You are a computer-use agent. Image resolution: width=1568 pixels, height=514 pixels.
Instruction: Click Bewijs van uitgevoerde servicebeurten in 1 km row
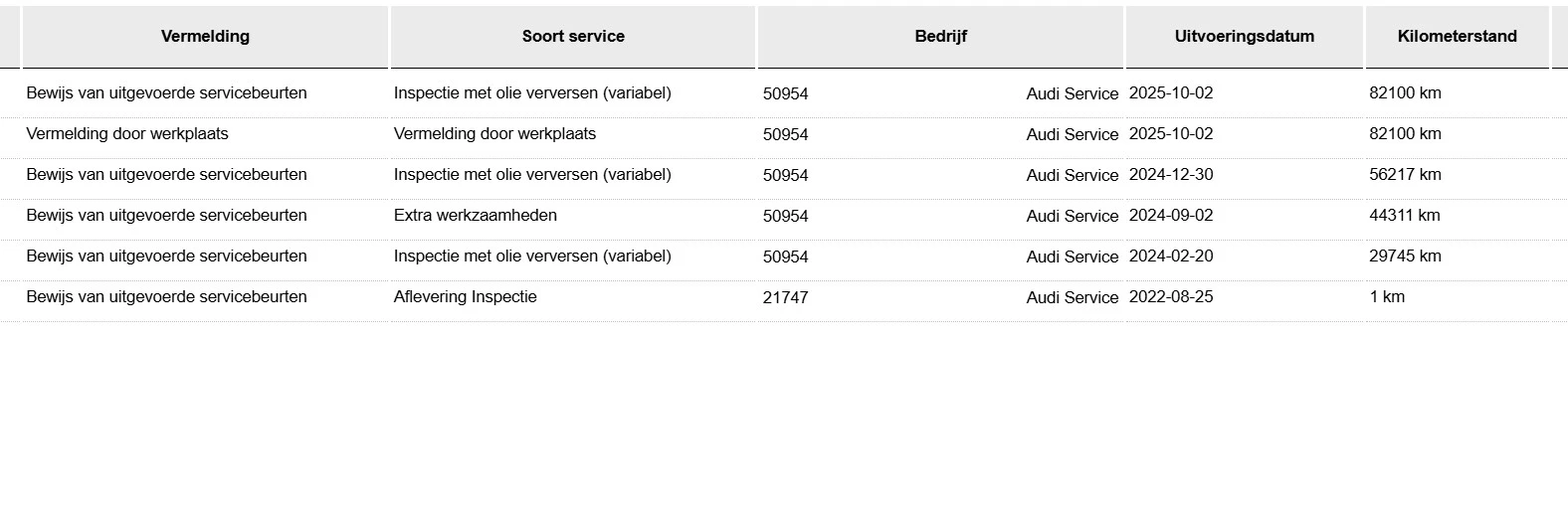[x=166, y=297]
